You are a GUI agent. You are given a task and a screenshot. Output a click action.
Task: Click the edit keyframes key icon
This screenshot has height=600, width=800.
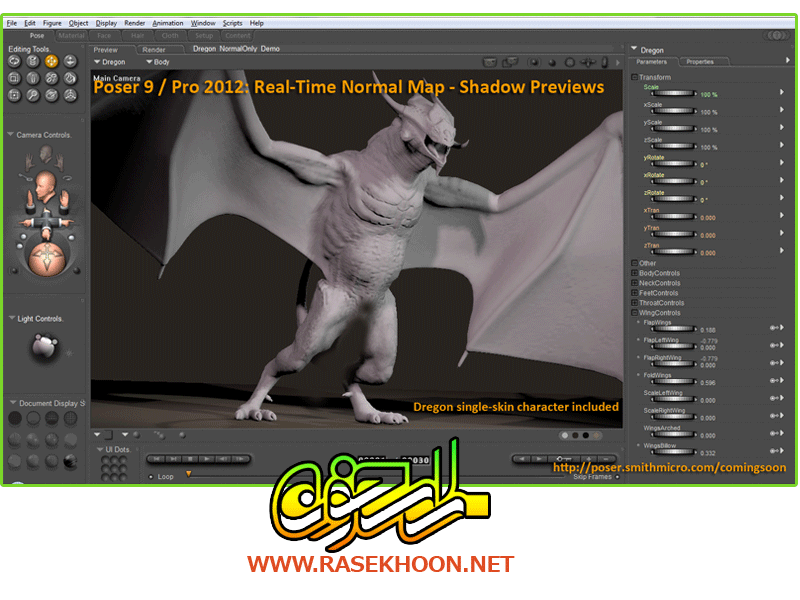[x=564, y=459]
